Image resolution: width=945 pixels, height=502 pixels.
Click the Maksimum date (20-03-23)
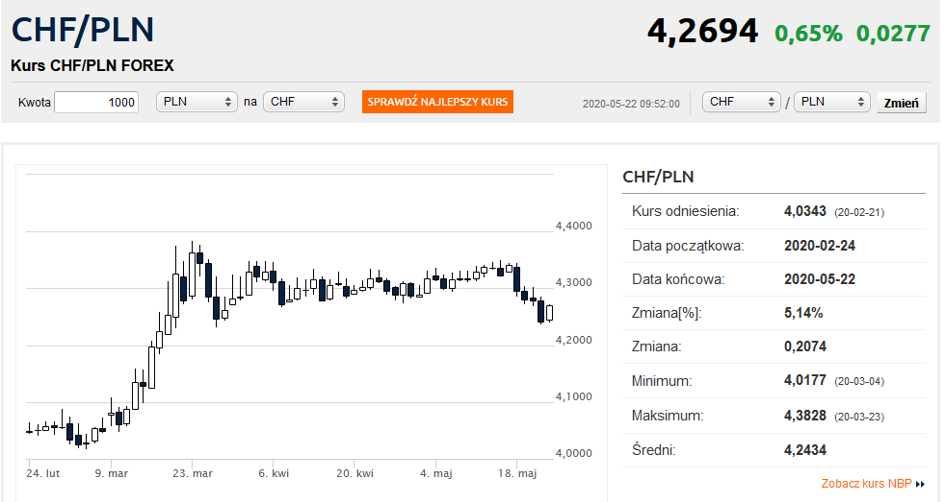coord(859,417)
